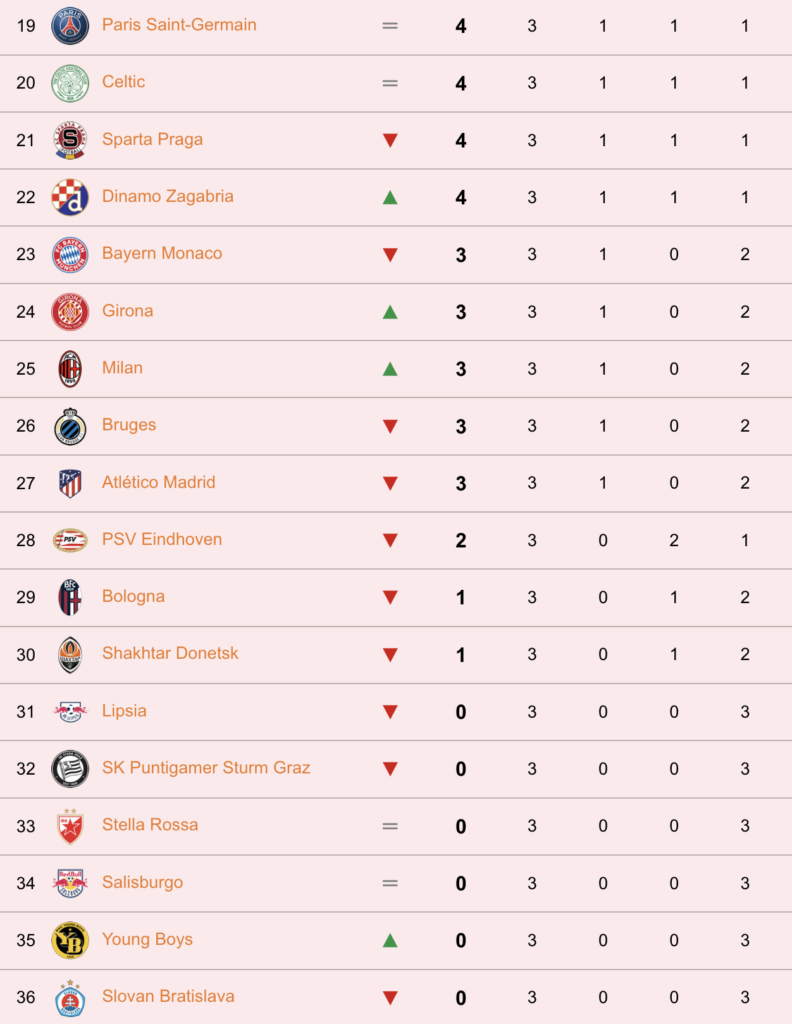The width and height of the screenshot is (792, 1024).
Task: Click the Dinamo Zagabria crest
Action: tap(70, 197)
